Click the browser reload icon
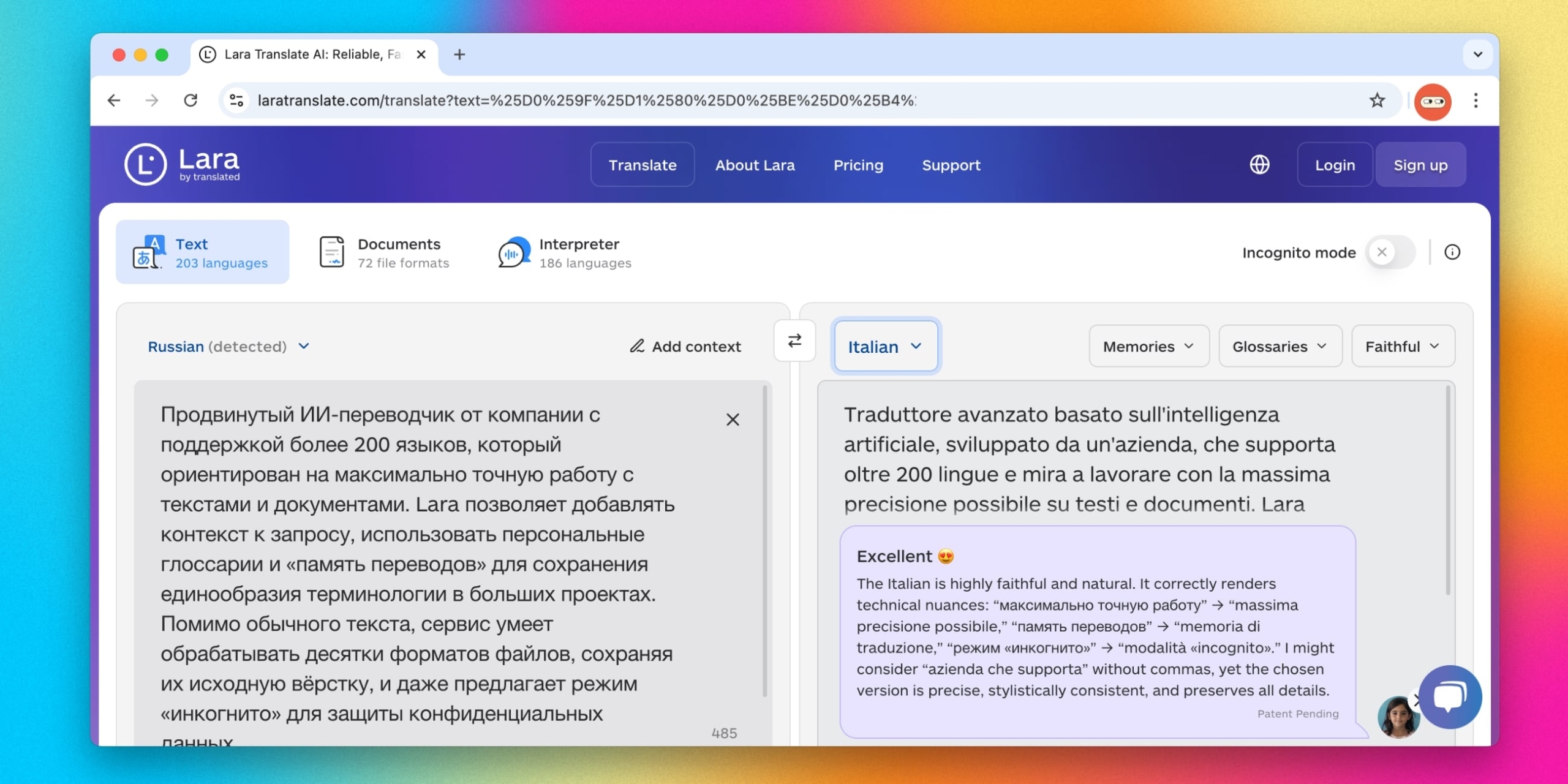The image size is (1568, 784). [x=190, y=100]
